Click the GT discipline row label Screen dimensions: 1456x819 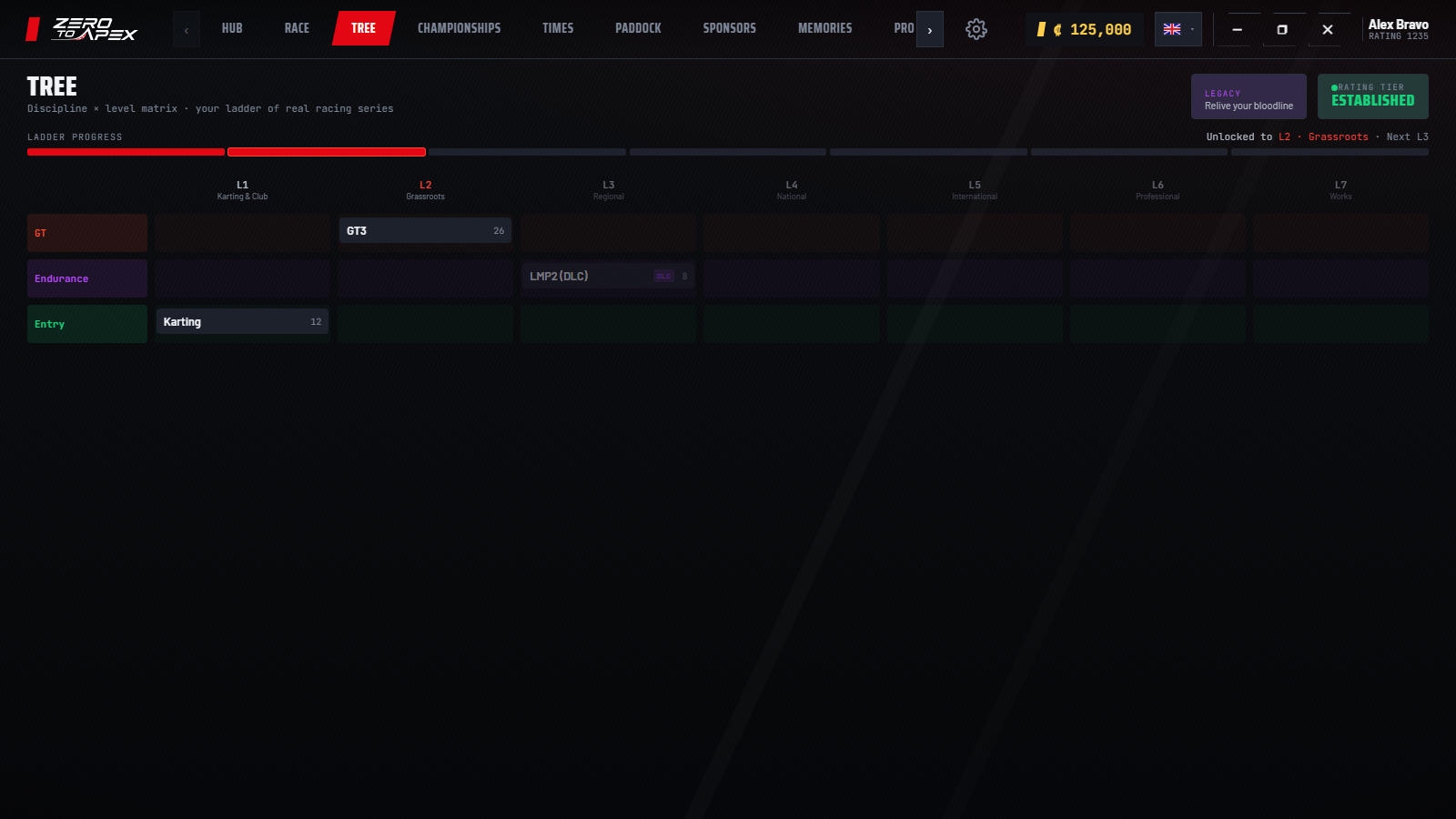[87, 233]
